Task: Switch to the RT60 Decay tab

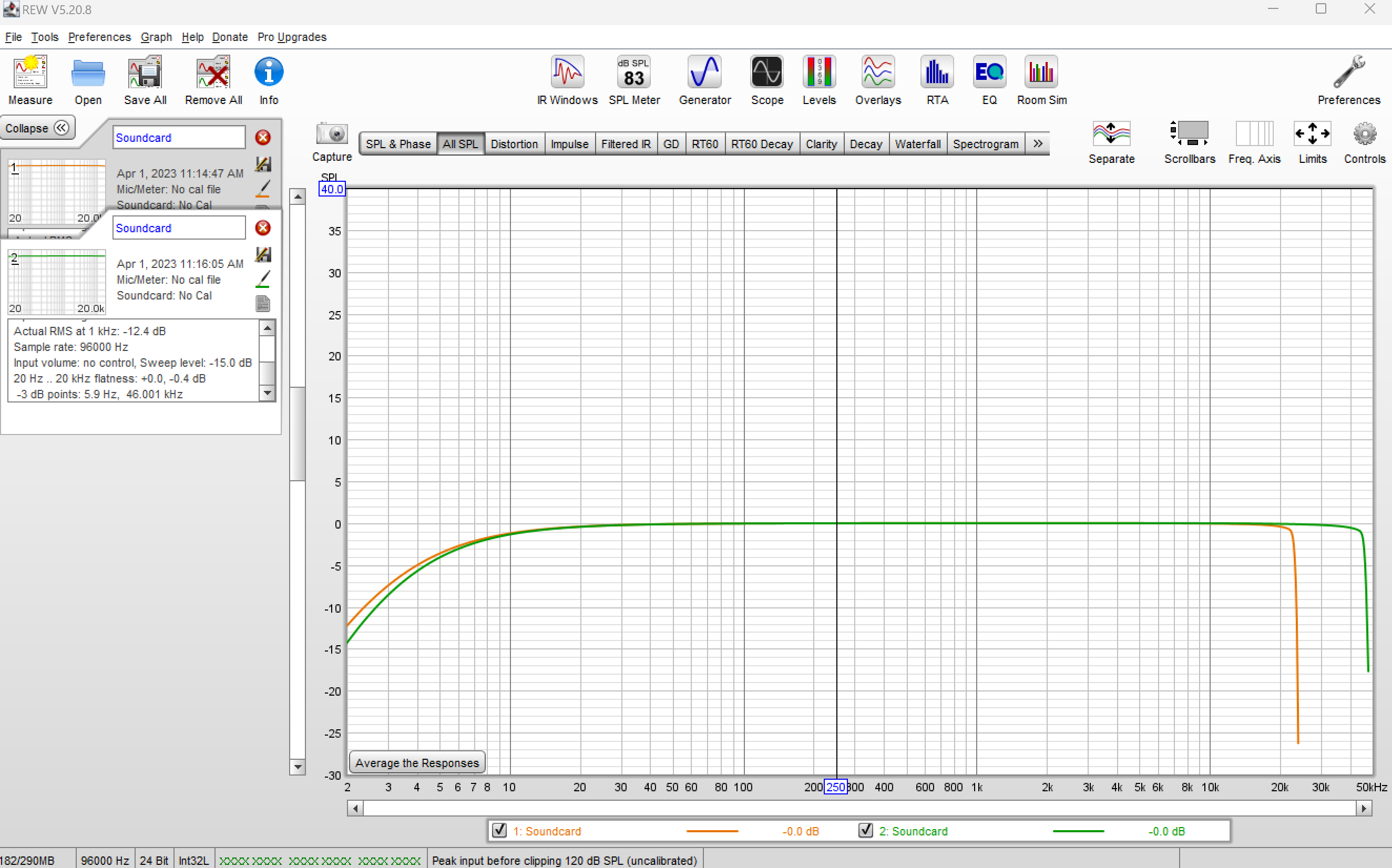Action: pos(762,143)
